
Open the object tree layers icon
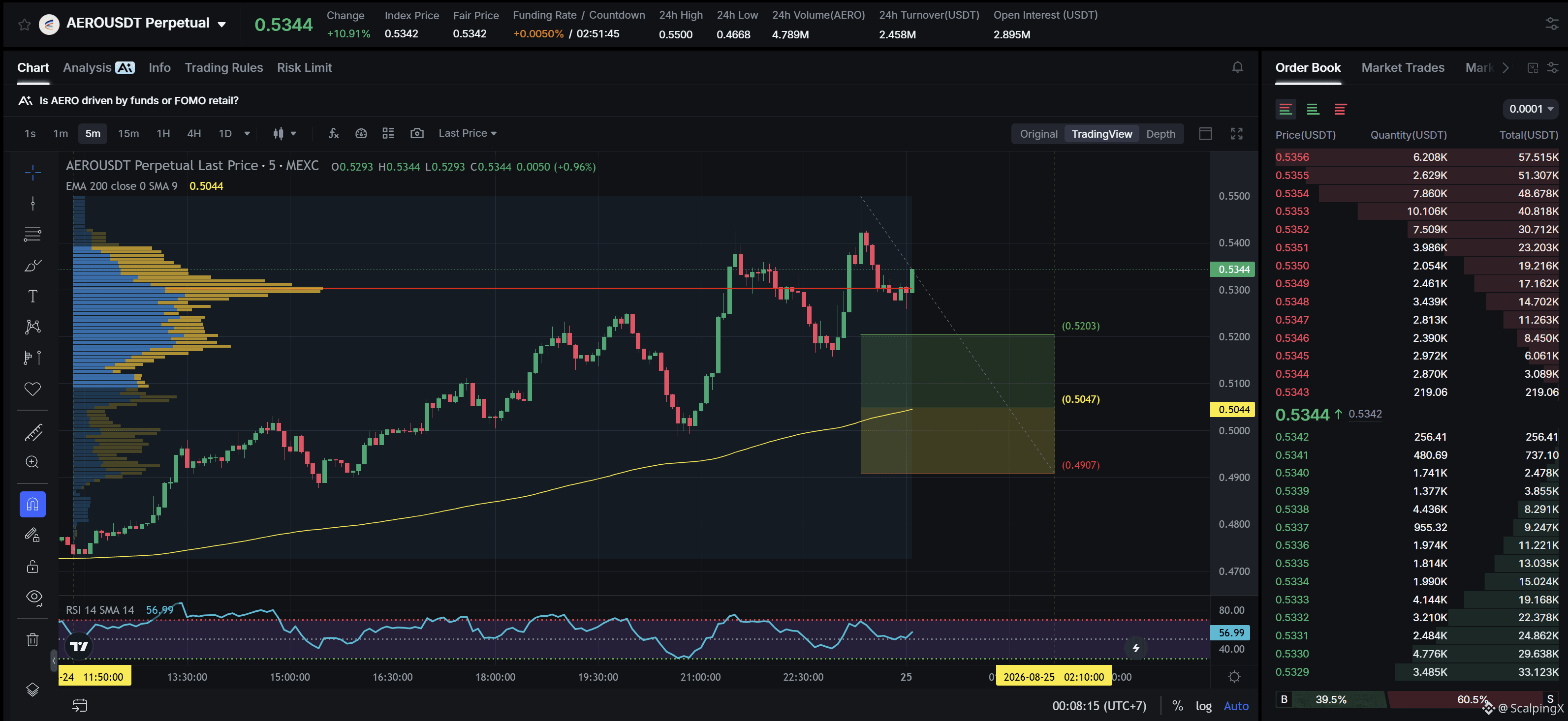coord(33,690)
